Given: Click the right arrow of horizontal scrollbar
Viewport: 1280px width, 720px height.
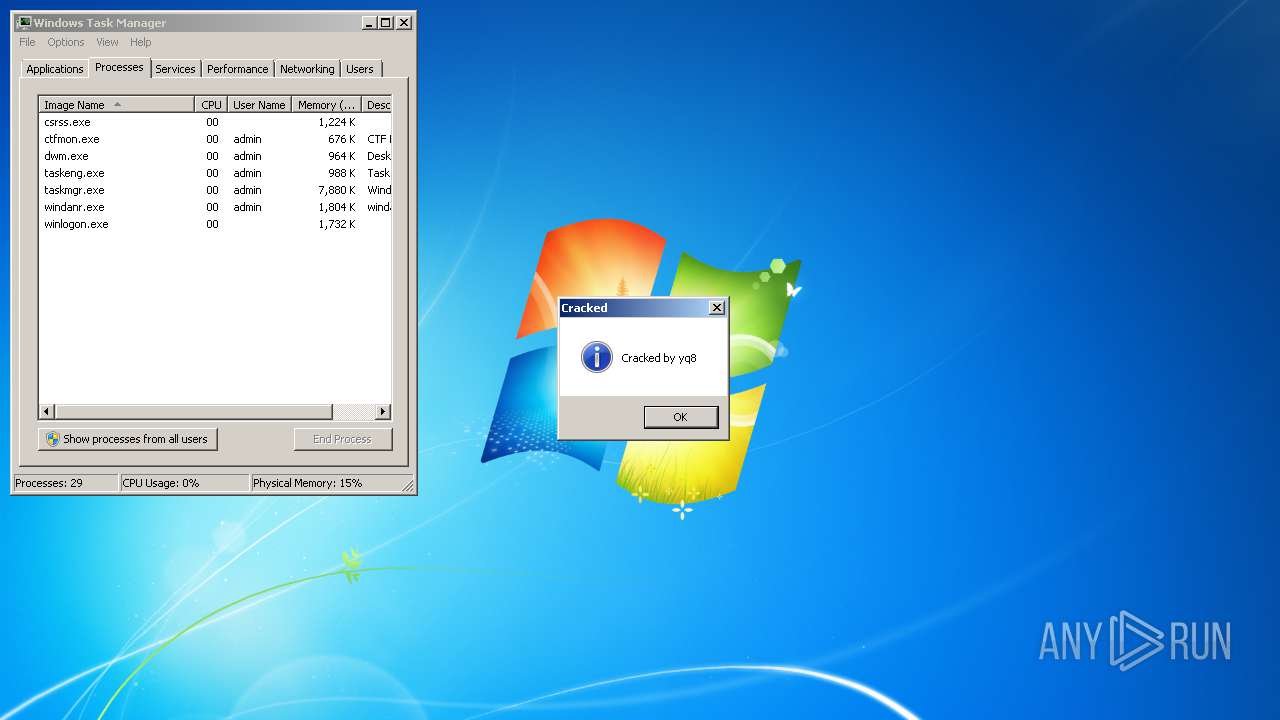Looking at the screenshot, I should (383, 412).
